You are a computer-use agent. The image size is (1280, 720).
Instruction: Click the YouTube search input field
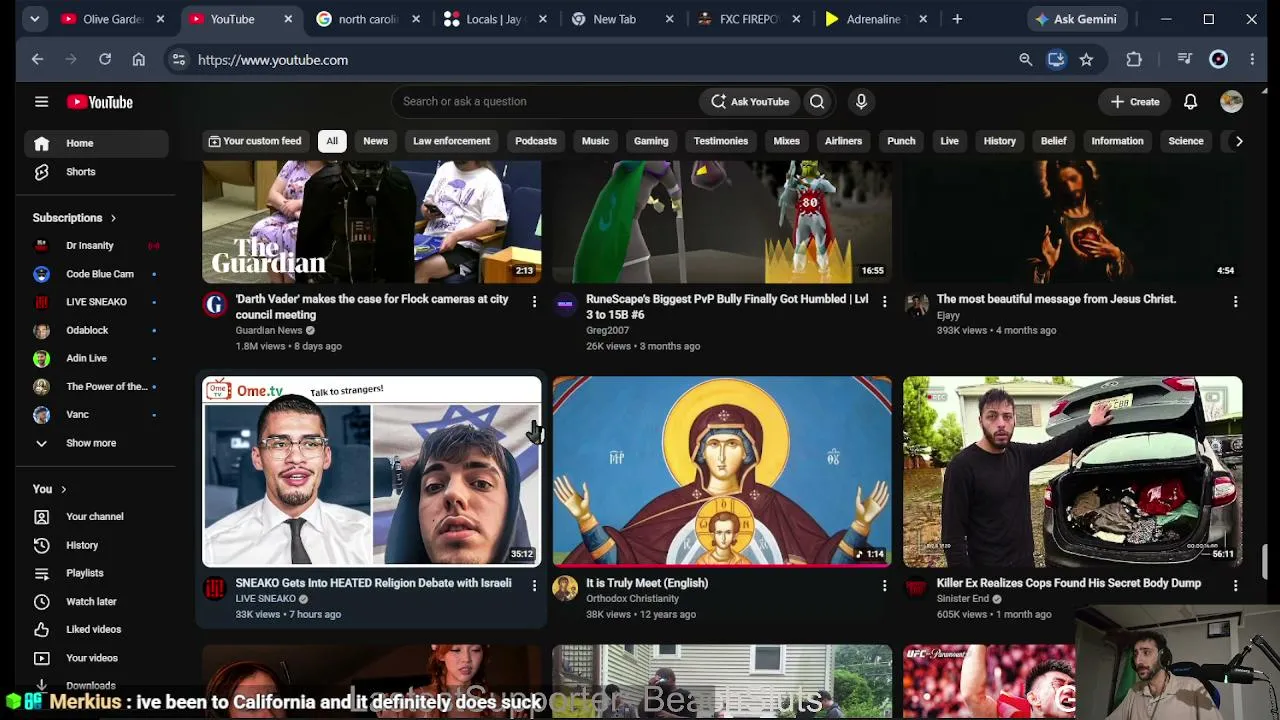(x=545, y=101)
